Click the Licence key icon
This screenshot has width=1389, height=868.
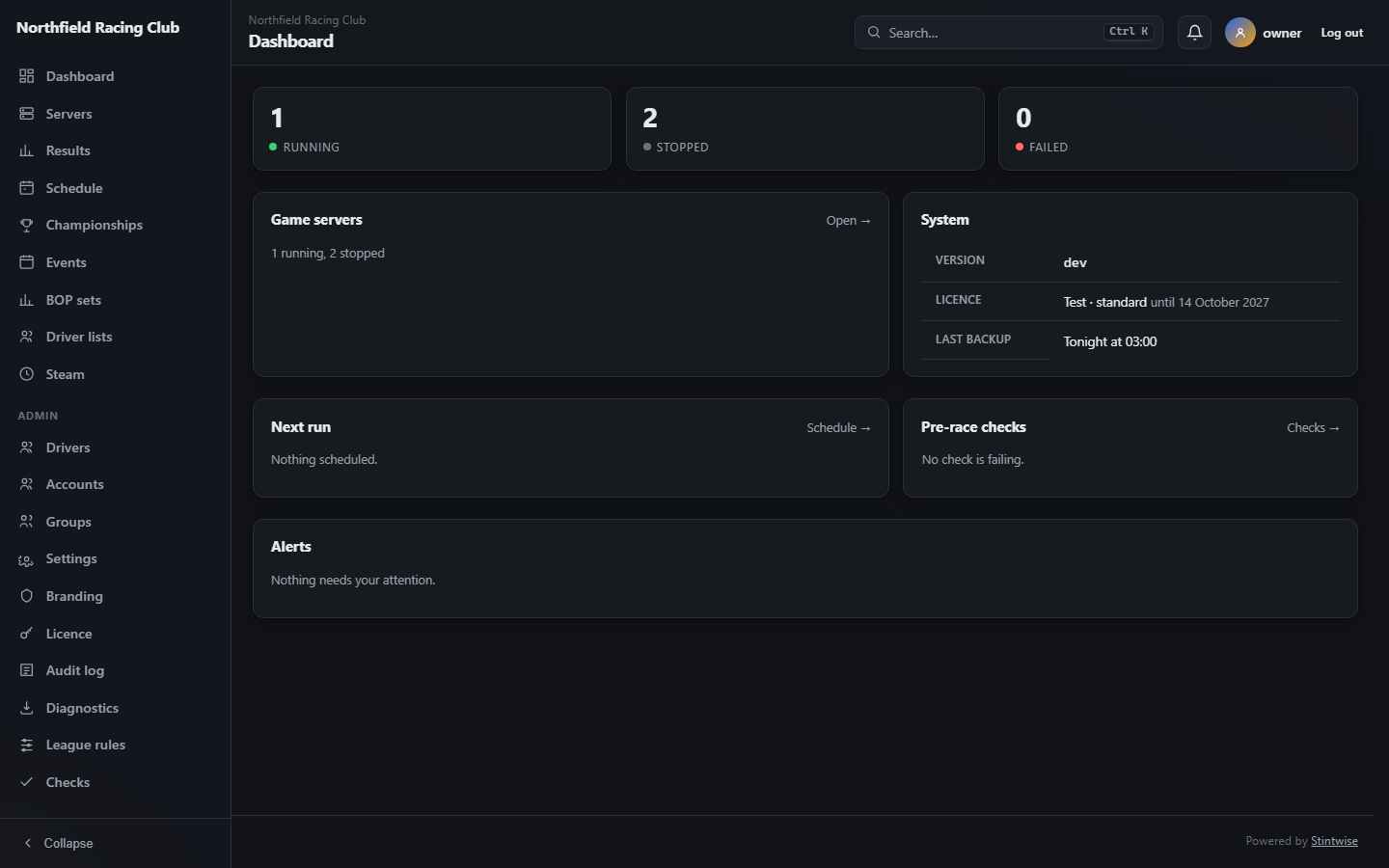(27, 634)
